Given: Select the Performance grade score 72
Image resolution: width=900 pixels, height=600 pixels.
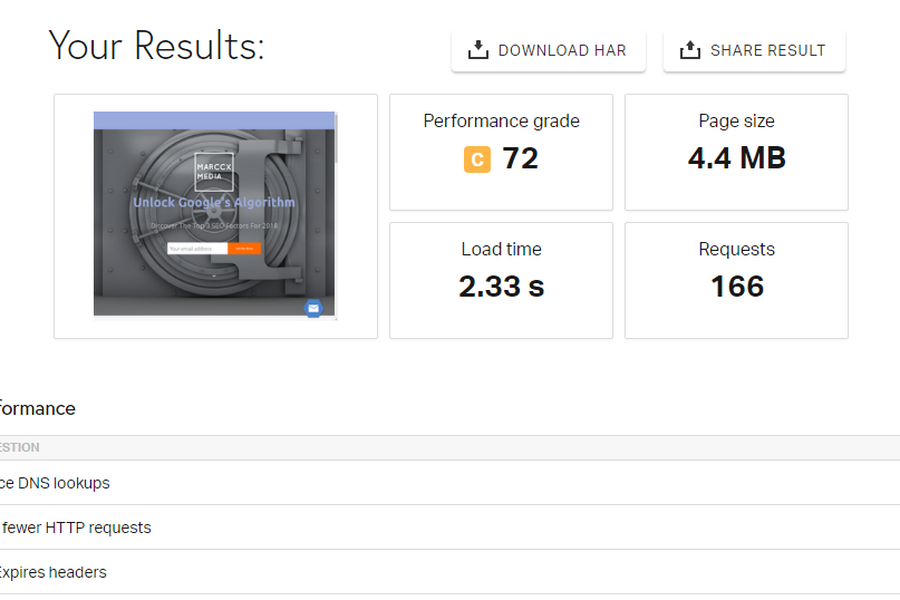Looking at the screenshot, I should pyautogui.click(x=520, y=158).
